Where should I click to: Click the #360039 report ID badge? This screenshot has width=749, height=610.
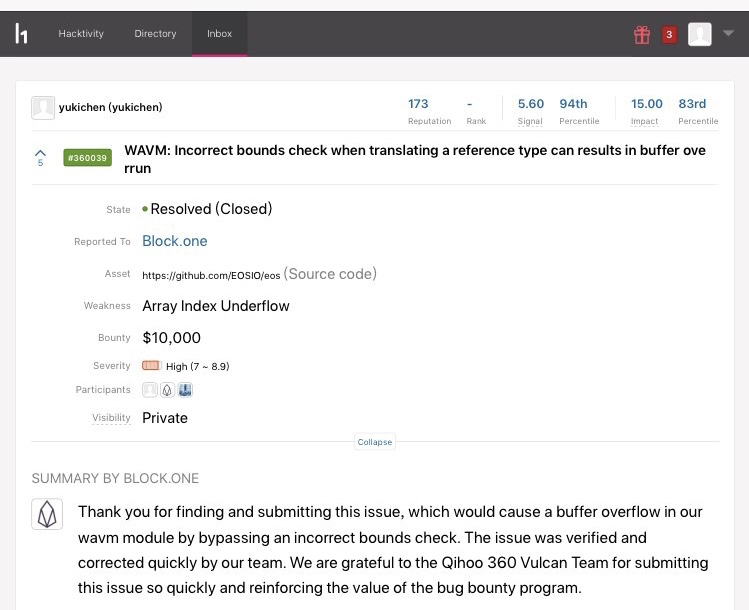tap(86, 158)
